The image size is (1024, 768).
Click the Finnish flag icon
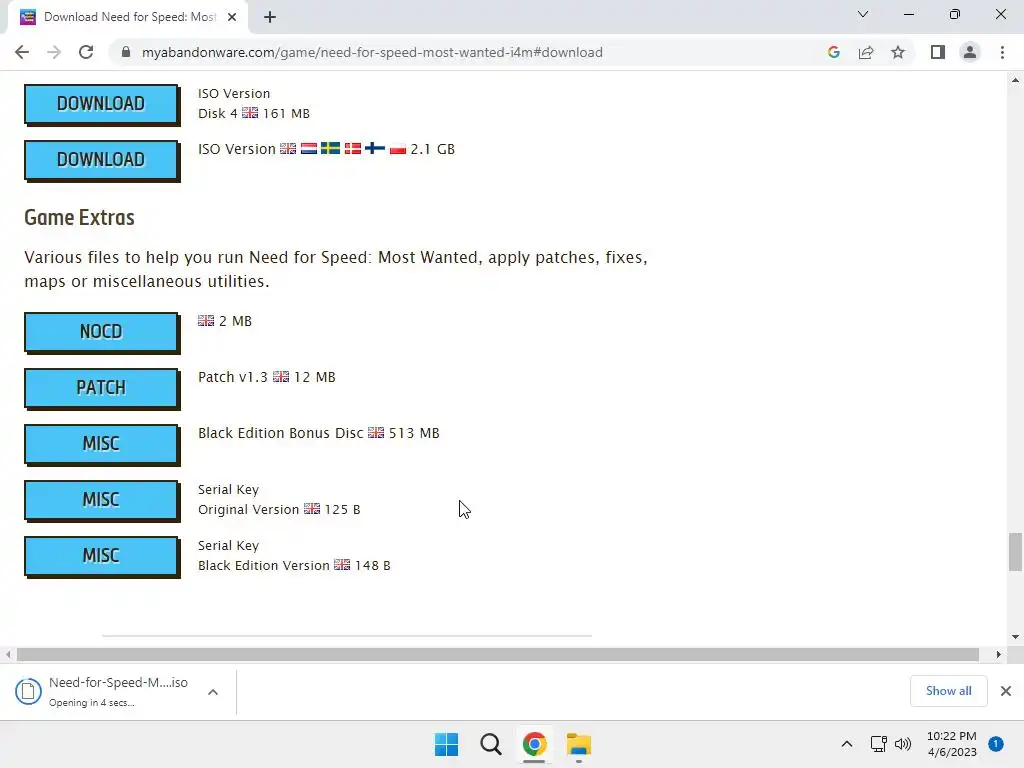pos(375,149)
